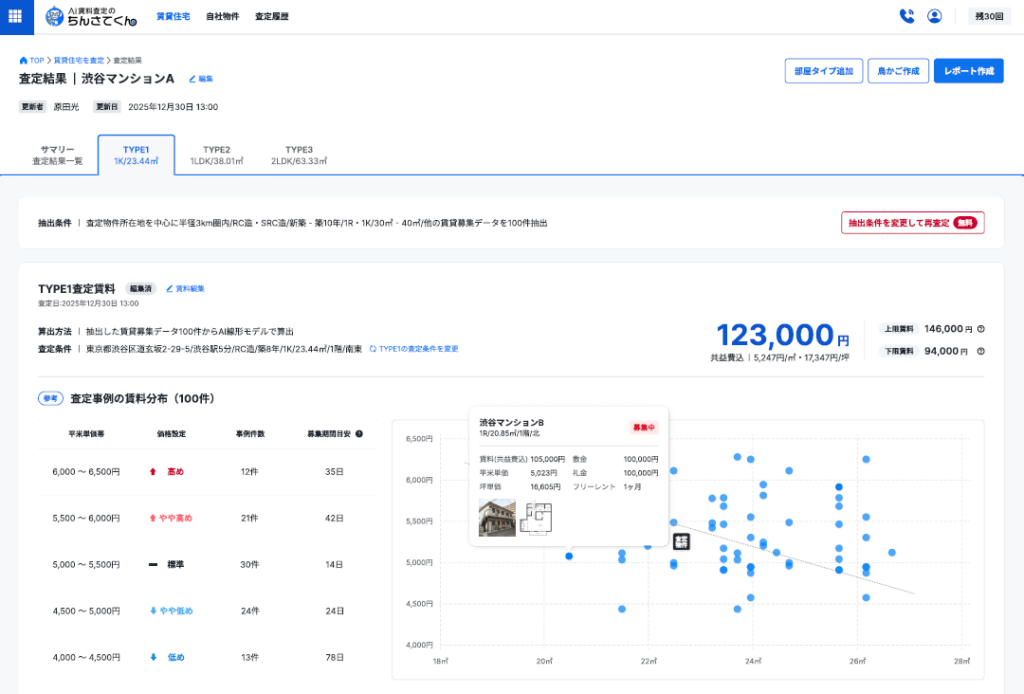
Task: Click info icon beside 募集期間目安 header
Action: click(359, 434)
